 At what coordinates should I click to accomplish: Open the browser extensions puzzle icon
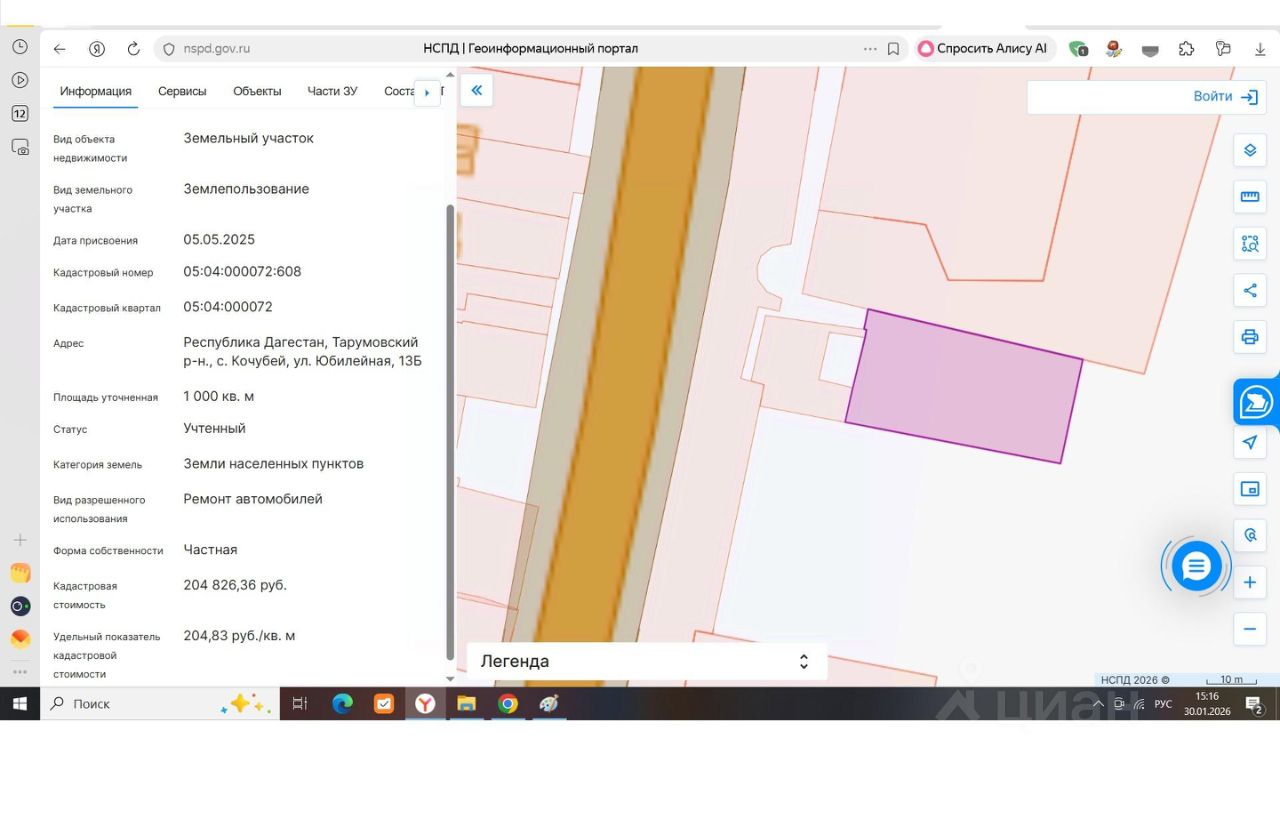pyautogui.click(x=1186, y=48)
